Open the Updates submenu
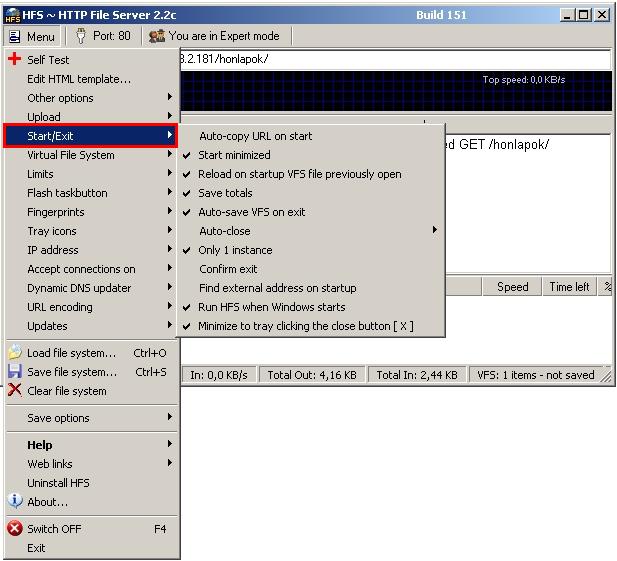 pyautogui.click(x=91, y=326)
